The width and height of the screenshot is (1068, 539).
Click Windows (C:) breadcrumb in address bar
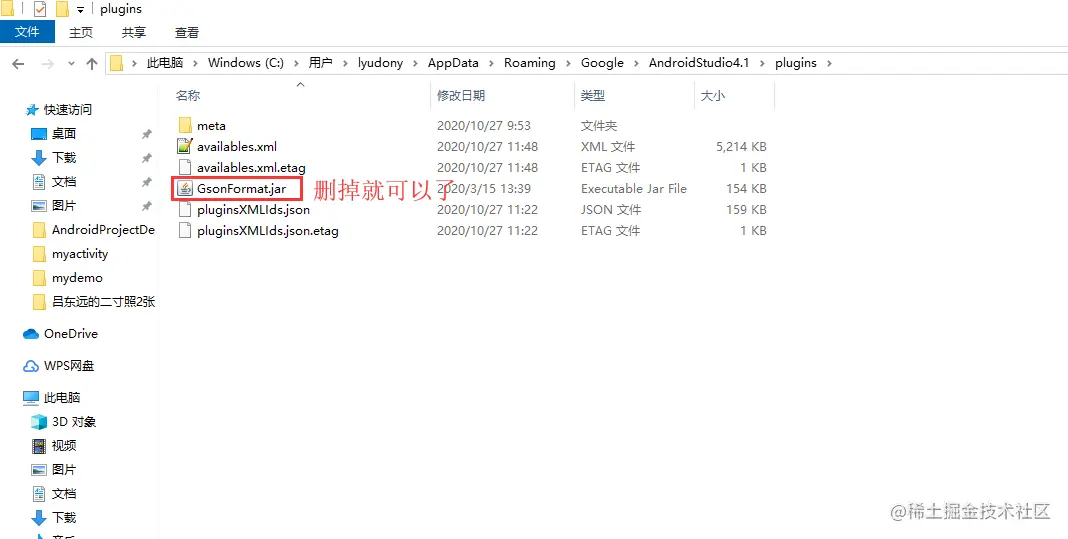(246, 63)
